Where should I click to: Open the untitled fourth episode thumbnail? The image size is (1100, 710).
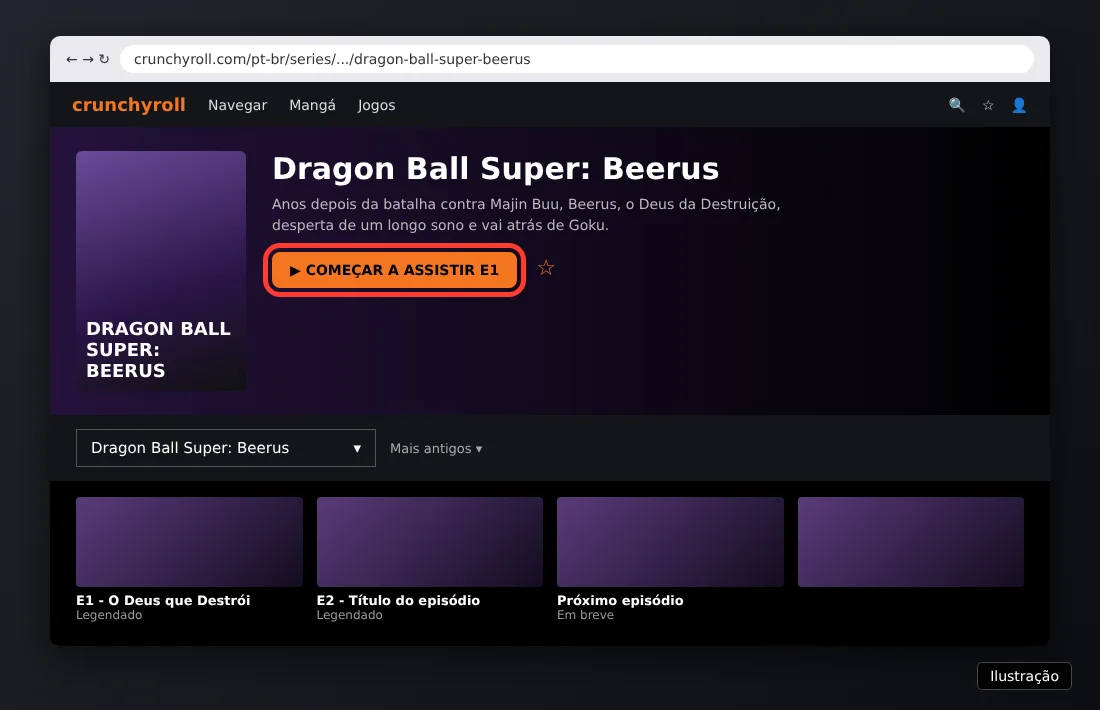point(911,542)
